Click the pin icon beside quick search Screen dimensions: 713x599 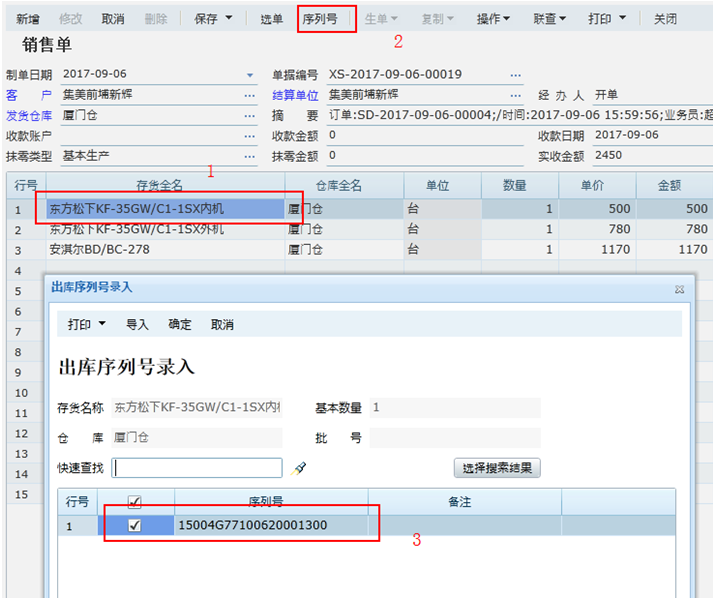pyautogui.click(x=298, y=467)
